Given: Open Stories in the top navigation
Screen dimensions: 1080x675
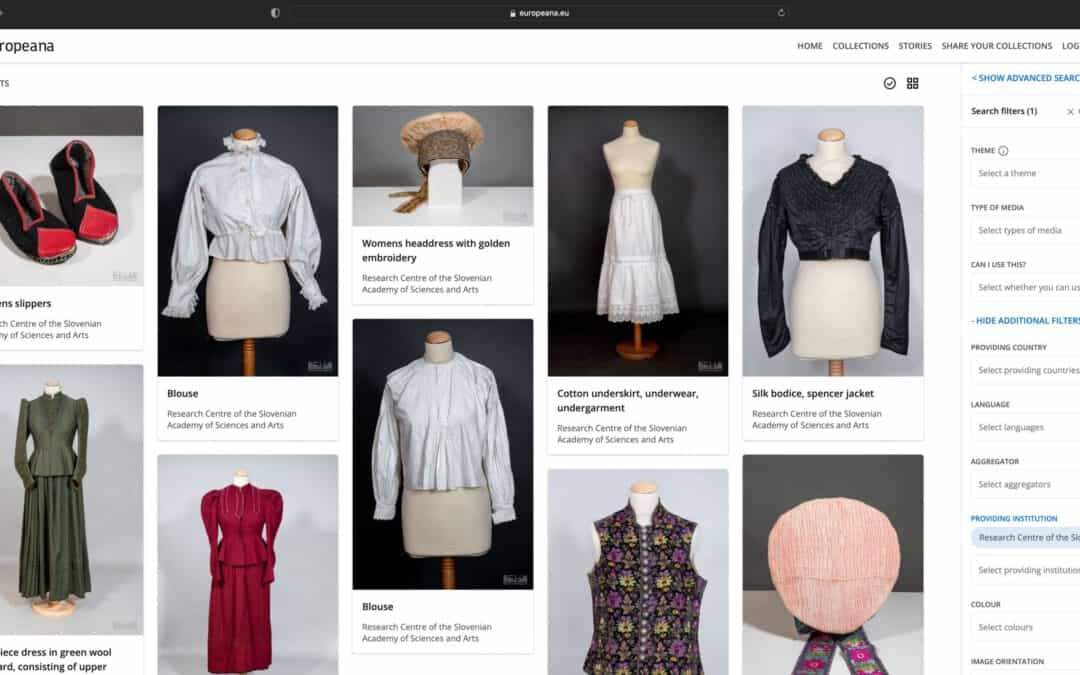Looking at the screenshot, I should tap(914, 46).
